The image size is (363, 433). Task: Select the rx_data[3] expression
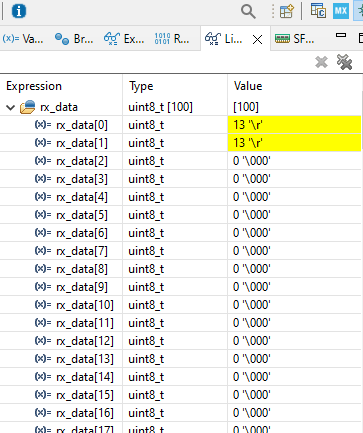click(x=82, y=179)
